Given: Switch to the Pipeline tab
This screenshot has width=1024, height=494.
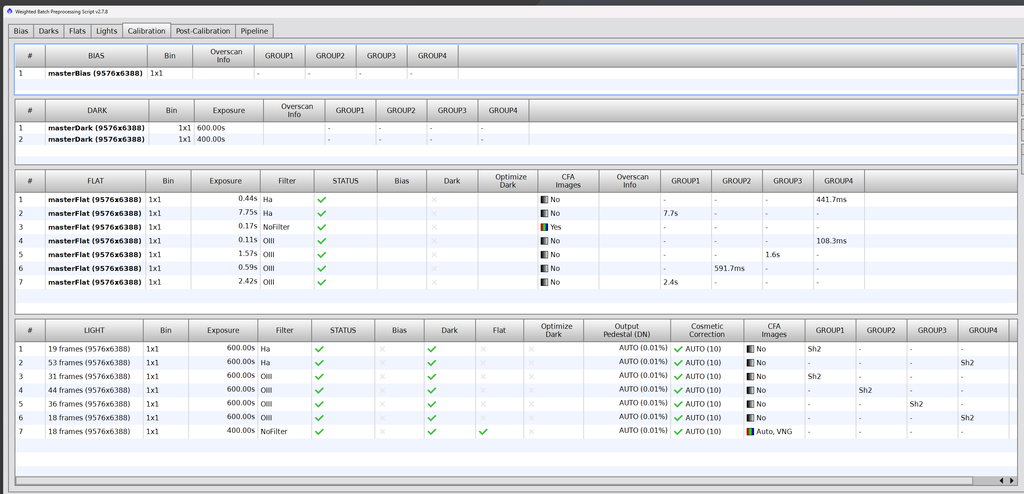Looking at the screenshot, I should [x=255, y=31].
